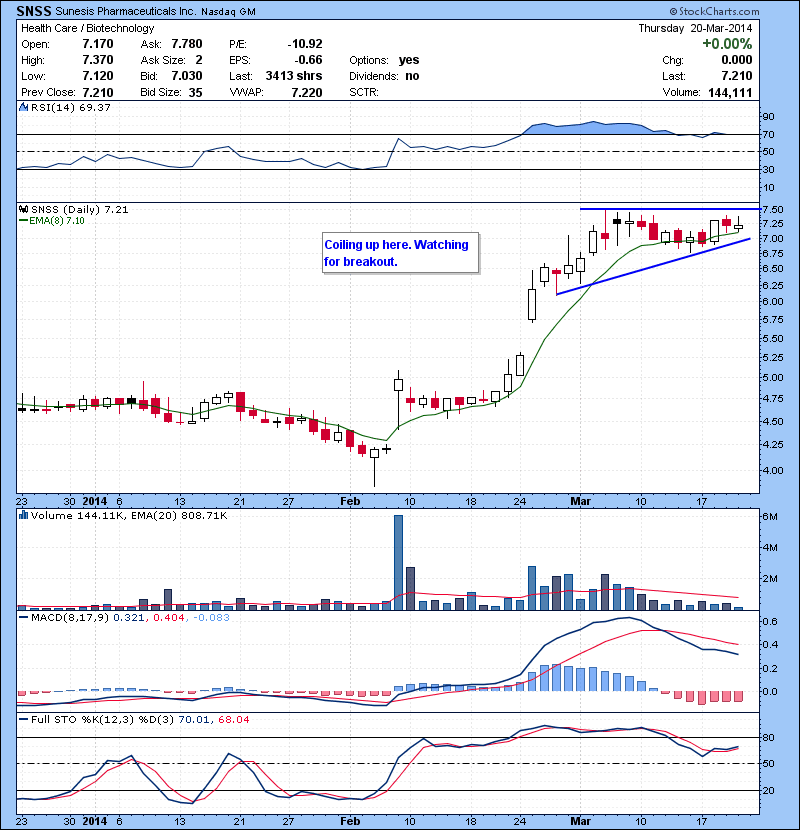Click the 7.50 price axis label
Viewport: 800px width, 830px height.
774,210
